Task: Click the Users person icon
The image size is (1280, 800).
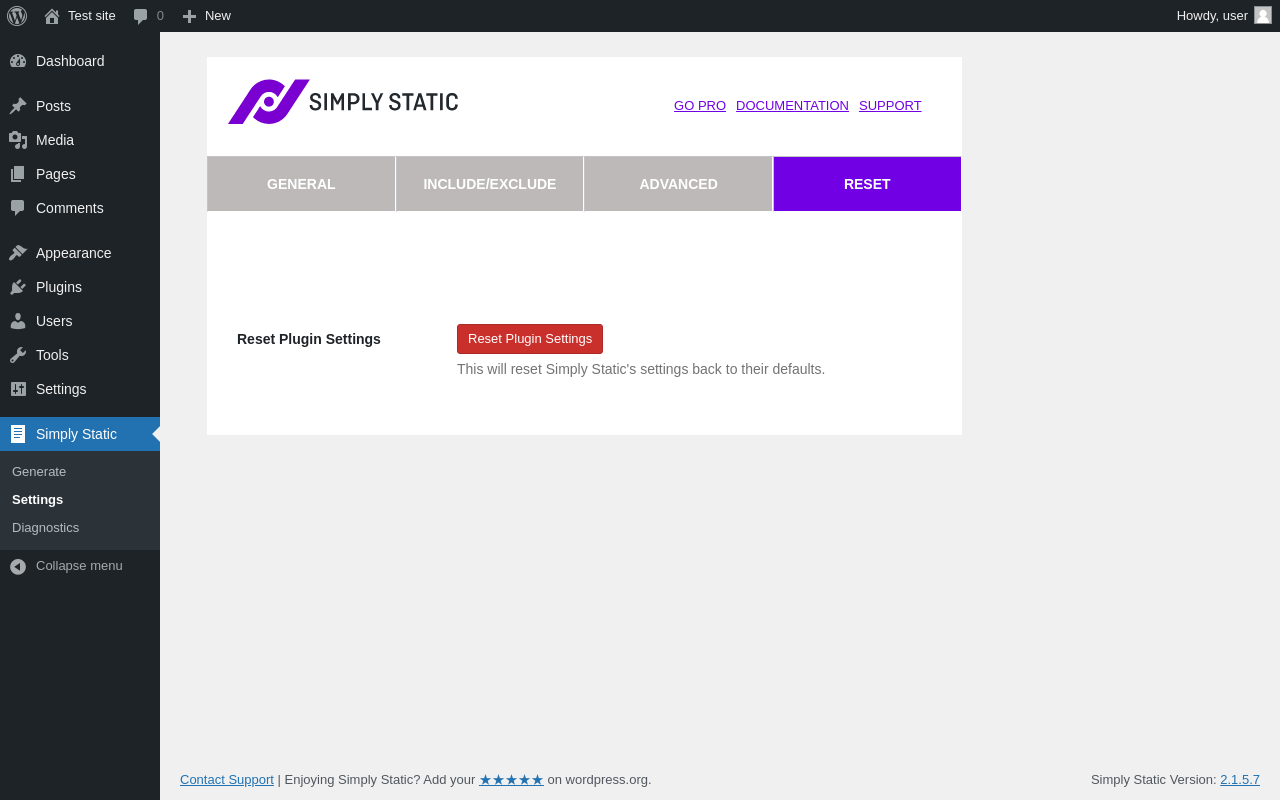Action: tap(18, 321)
